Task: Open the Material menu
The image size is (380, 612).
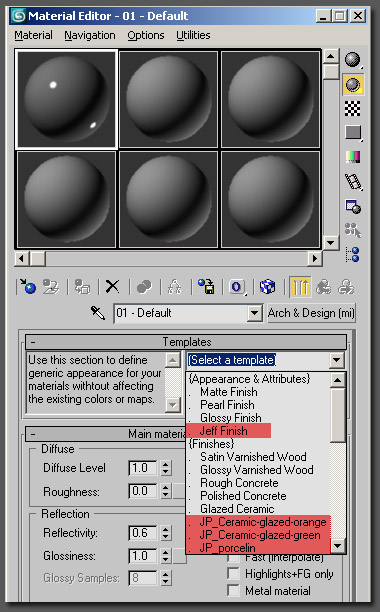Action: (34, 35)
